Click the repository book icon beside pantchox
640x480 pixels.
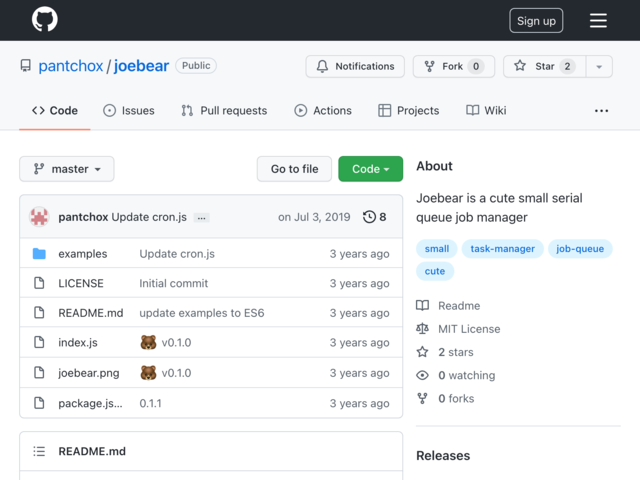pos(26,66)
